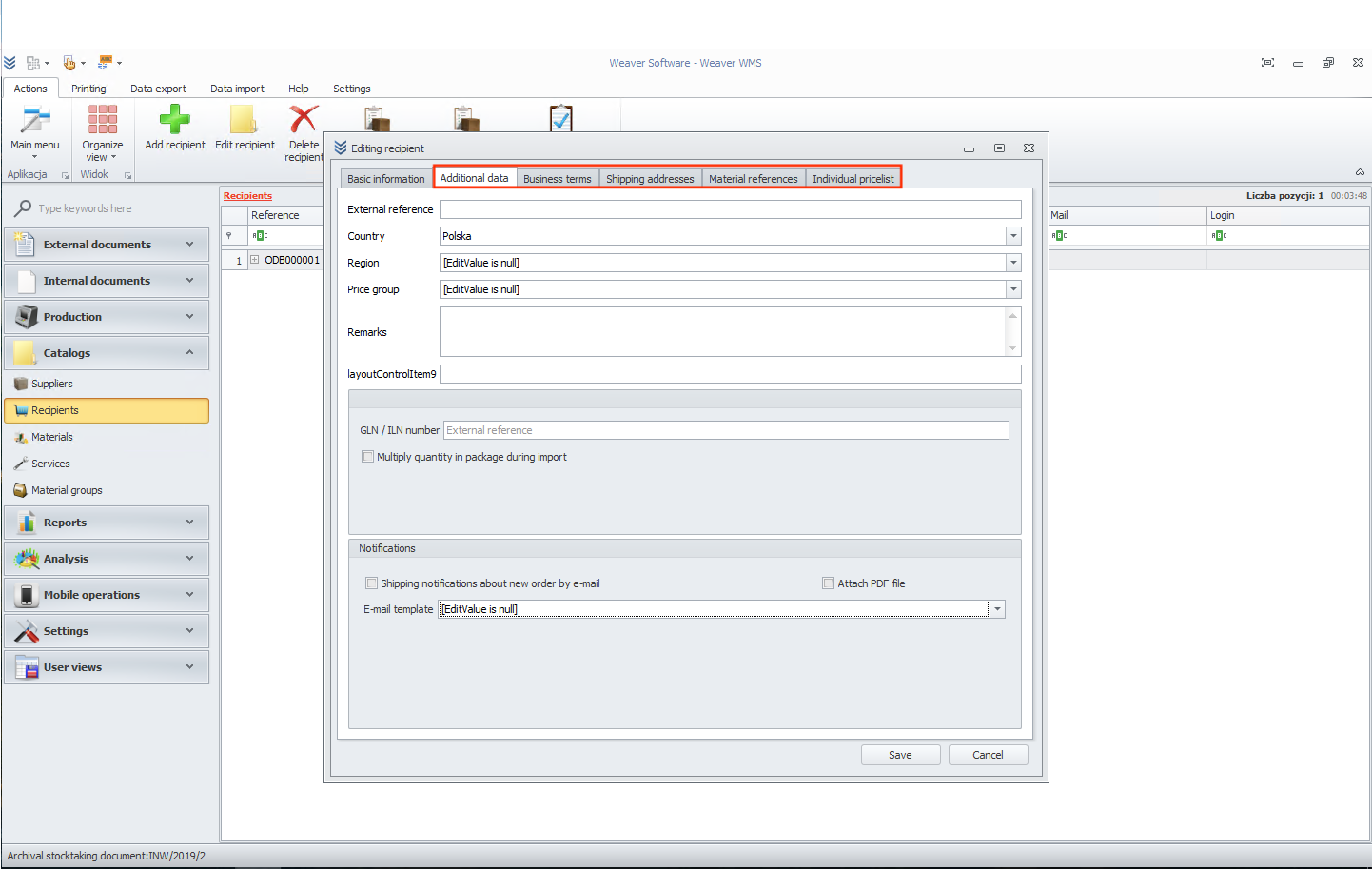Open the Data export ribbon tab
This screenshot has height=869, width=1372.
158,89
